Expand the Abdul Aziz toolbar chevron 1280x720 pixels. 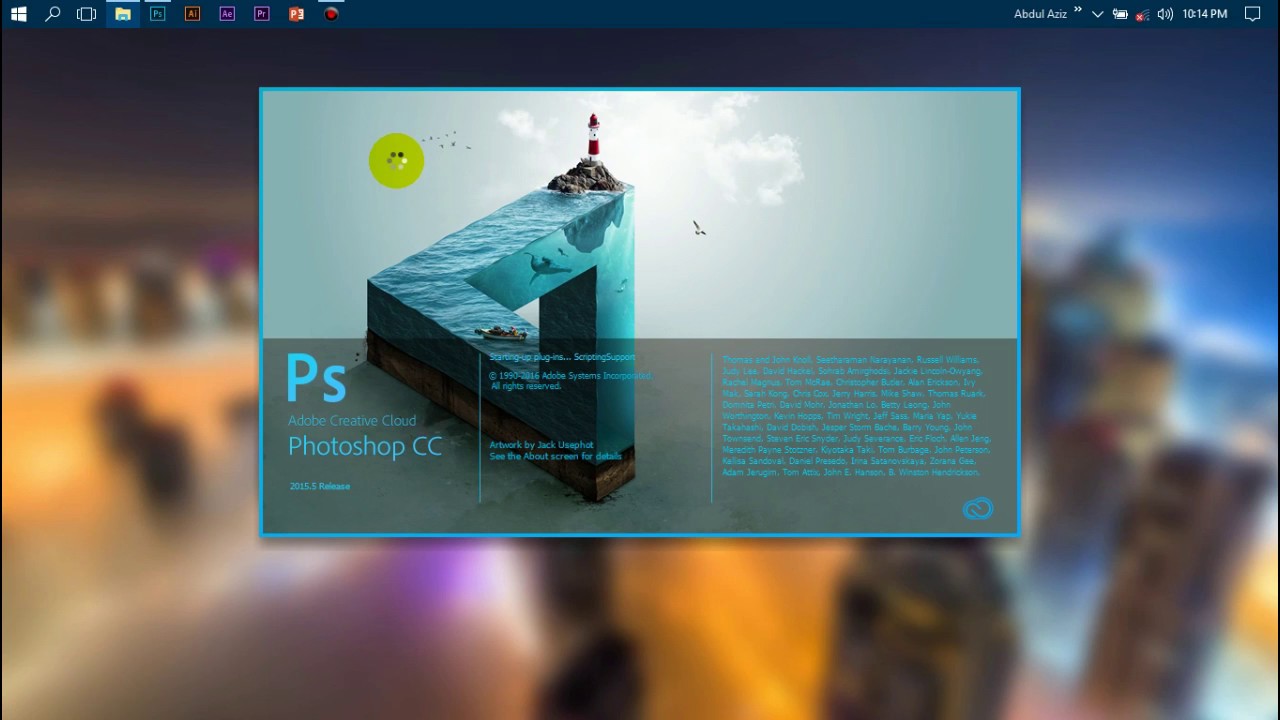1078,11
